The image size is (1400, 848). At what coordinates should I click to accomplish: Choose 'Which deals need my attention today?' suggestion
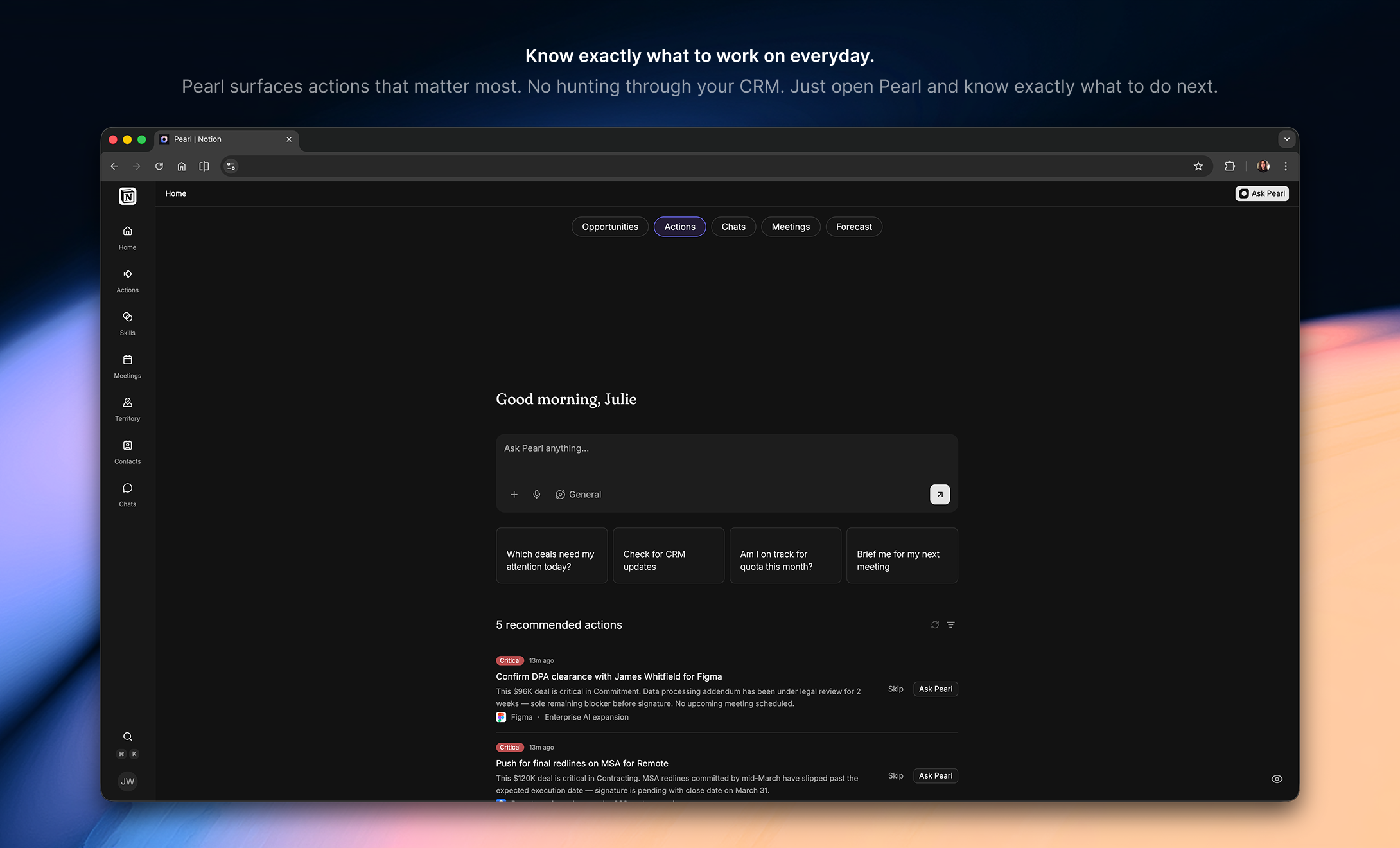pos(552,556)
